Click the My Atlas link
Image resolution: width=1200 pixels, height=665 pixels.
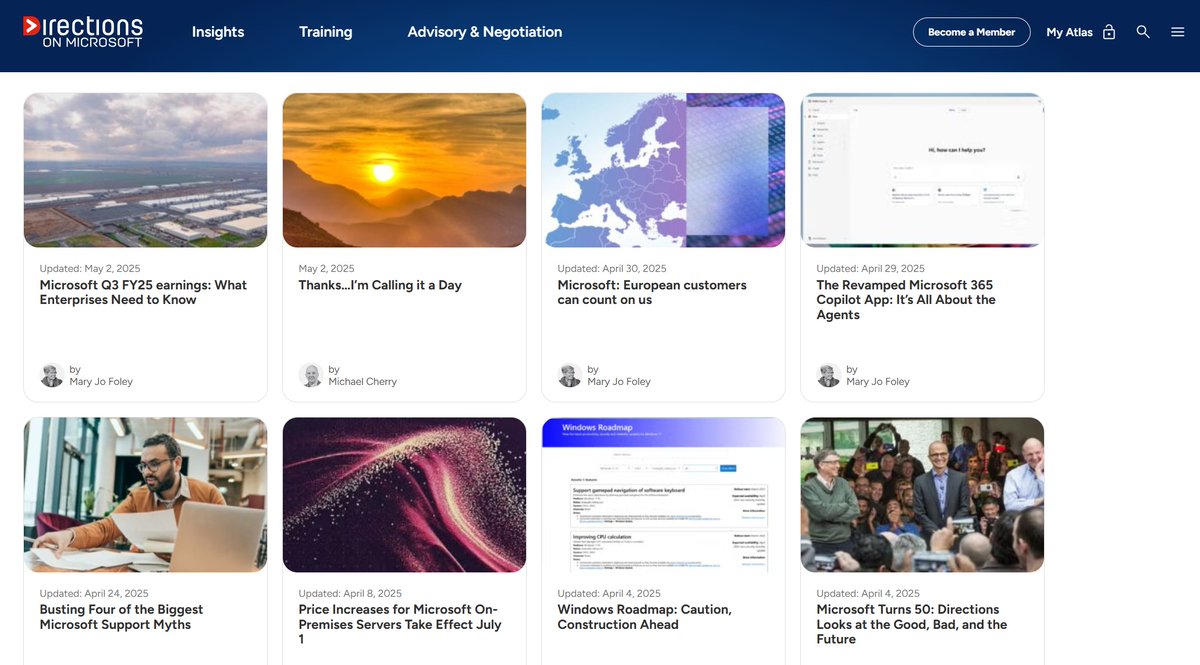[1069, 32]
